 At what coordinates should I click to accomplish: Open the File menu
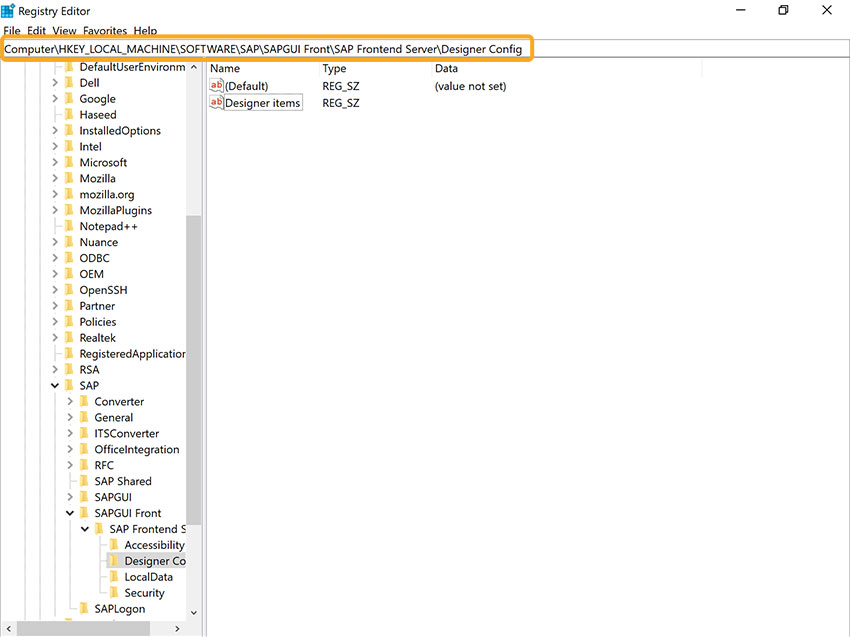click(x=12, y=31)
